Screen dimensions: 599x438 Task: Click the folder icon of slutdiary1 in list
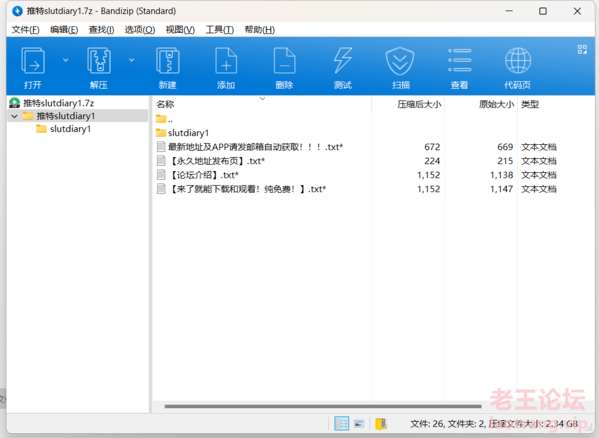[161, 133]
